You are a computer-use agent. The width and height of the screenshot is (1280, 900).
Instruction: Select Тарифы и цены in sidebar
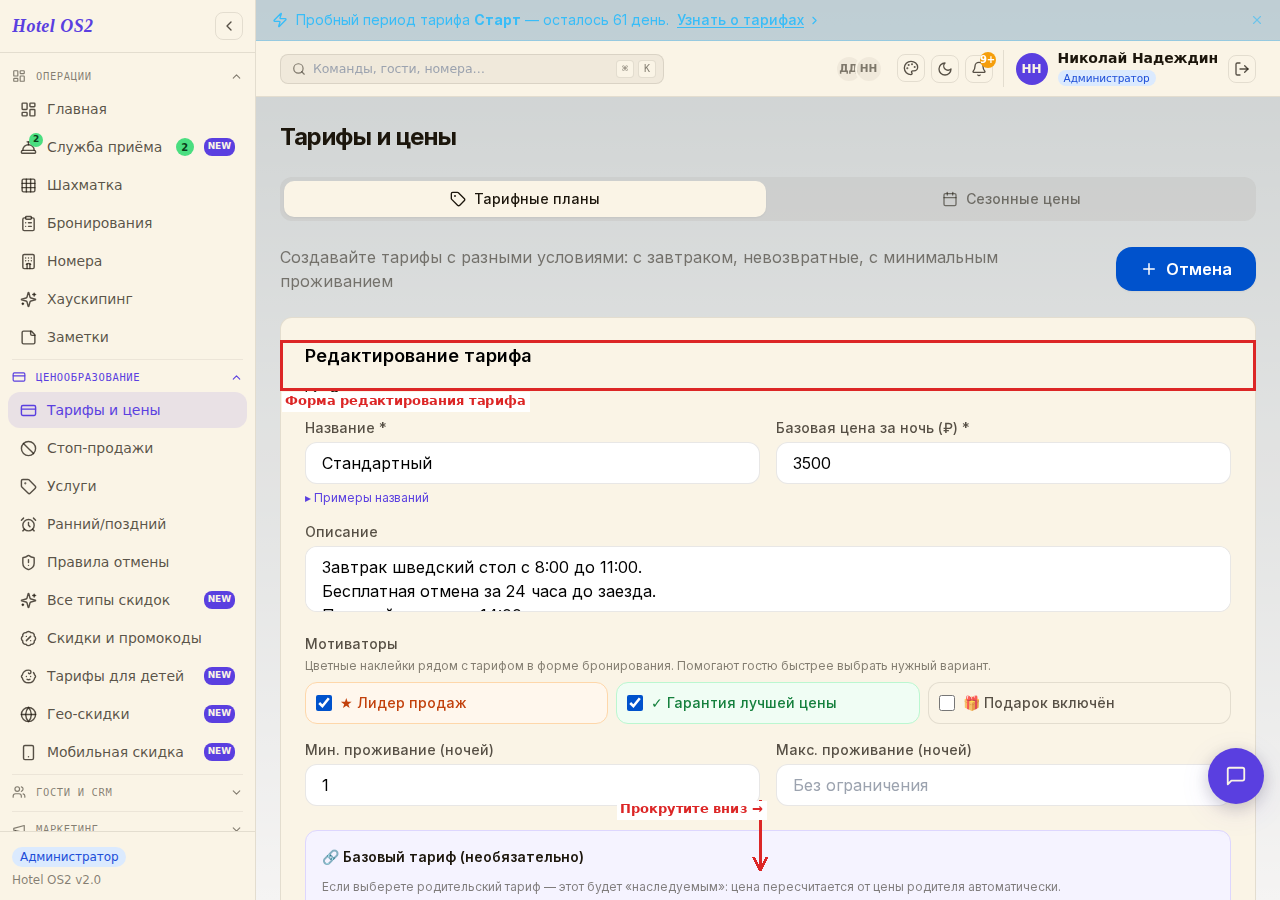pyautogui.click(x=127, y=410)
